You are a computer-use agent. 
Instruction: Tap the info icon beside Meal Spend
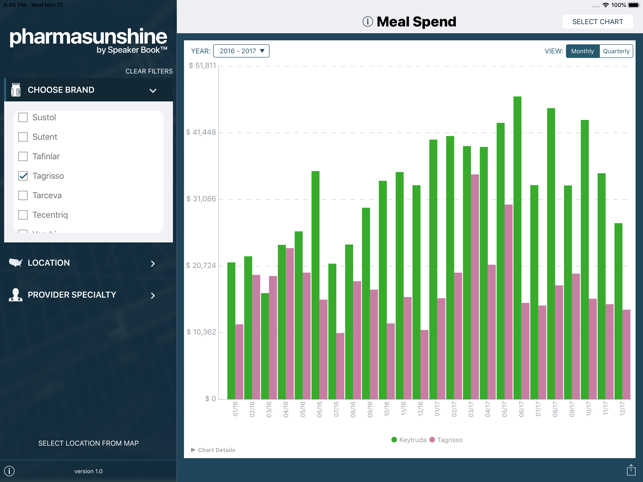coord(367,22)
